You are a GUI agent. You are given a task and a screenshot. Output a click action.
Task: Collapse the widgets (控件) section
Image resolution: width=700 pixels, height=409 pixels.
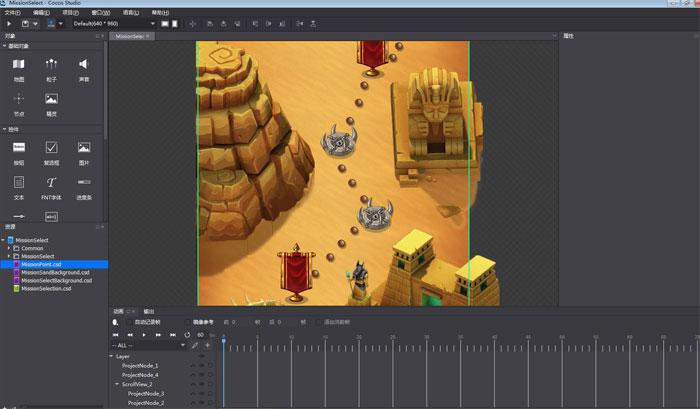point(4,129)
